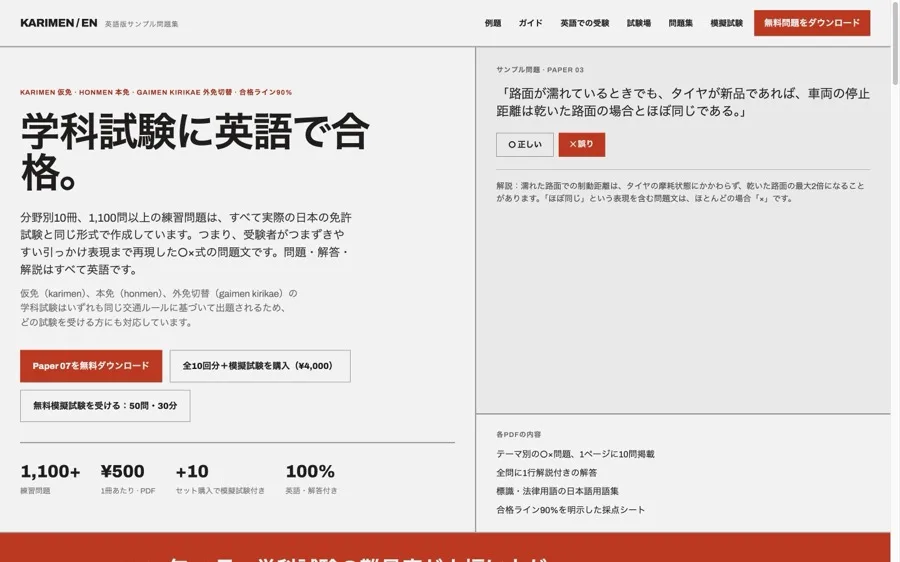Click 全問に1行解説付きの解答 line
The width and height of the screenshot is (900, 562).
pos(546,472)
